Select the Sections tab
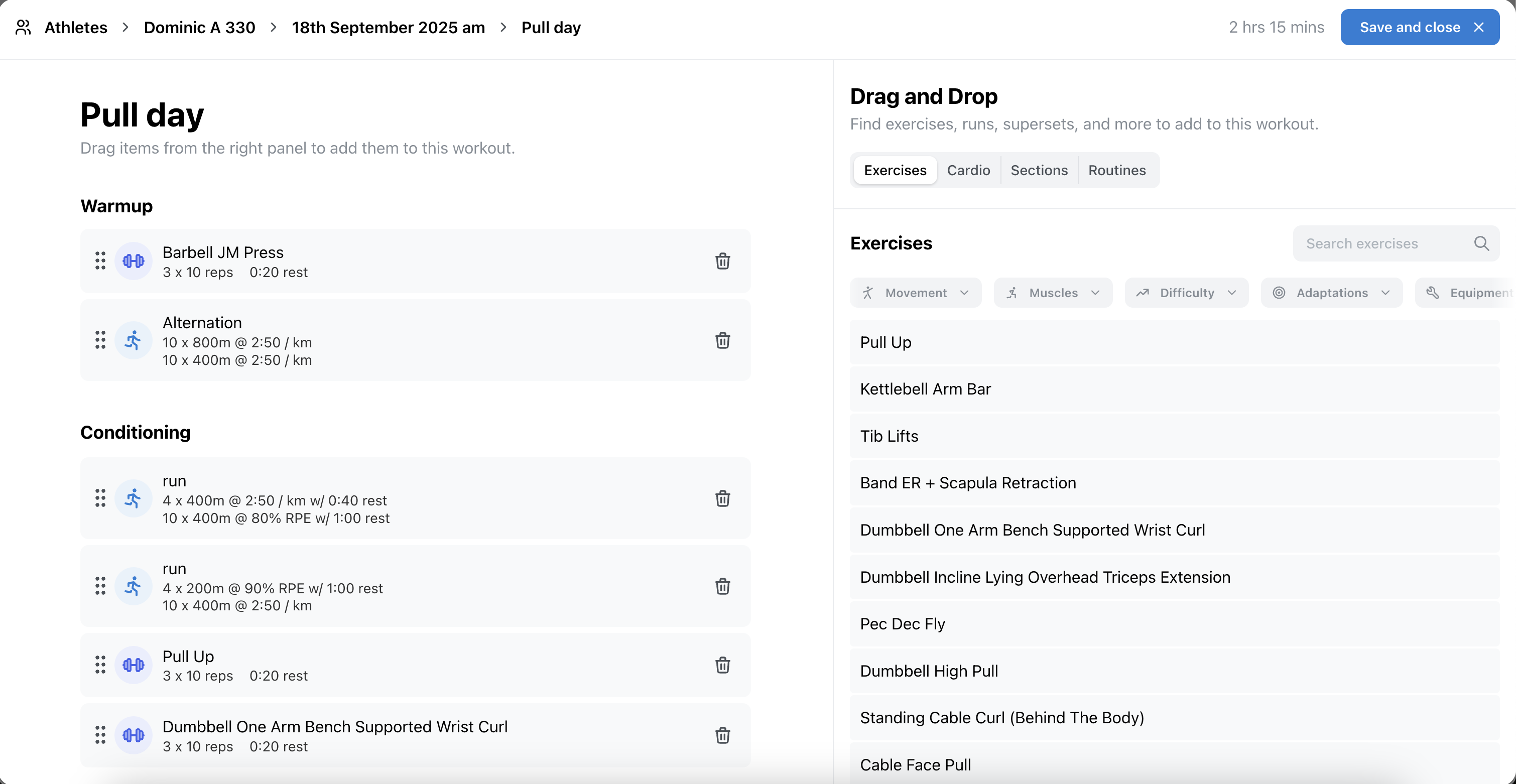 (x=1039, y=170)
